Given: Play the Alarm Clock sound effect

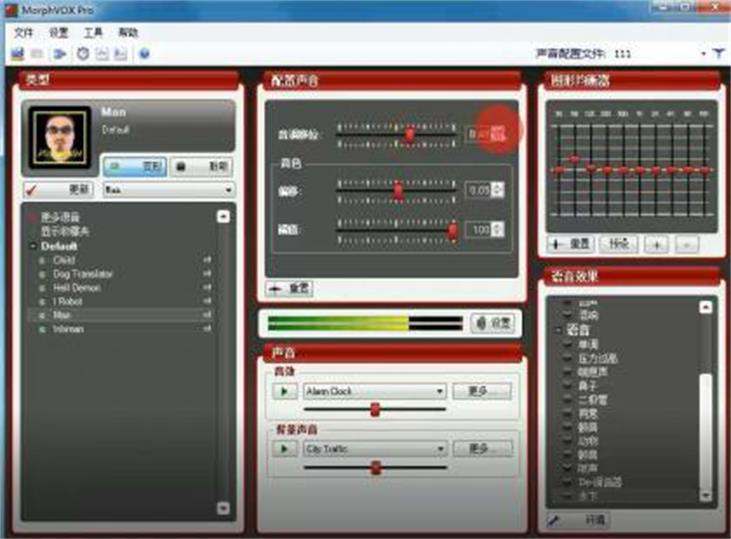Looking at the screenshot, I should pos(284,391).
